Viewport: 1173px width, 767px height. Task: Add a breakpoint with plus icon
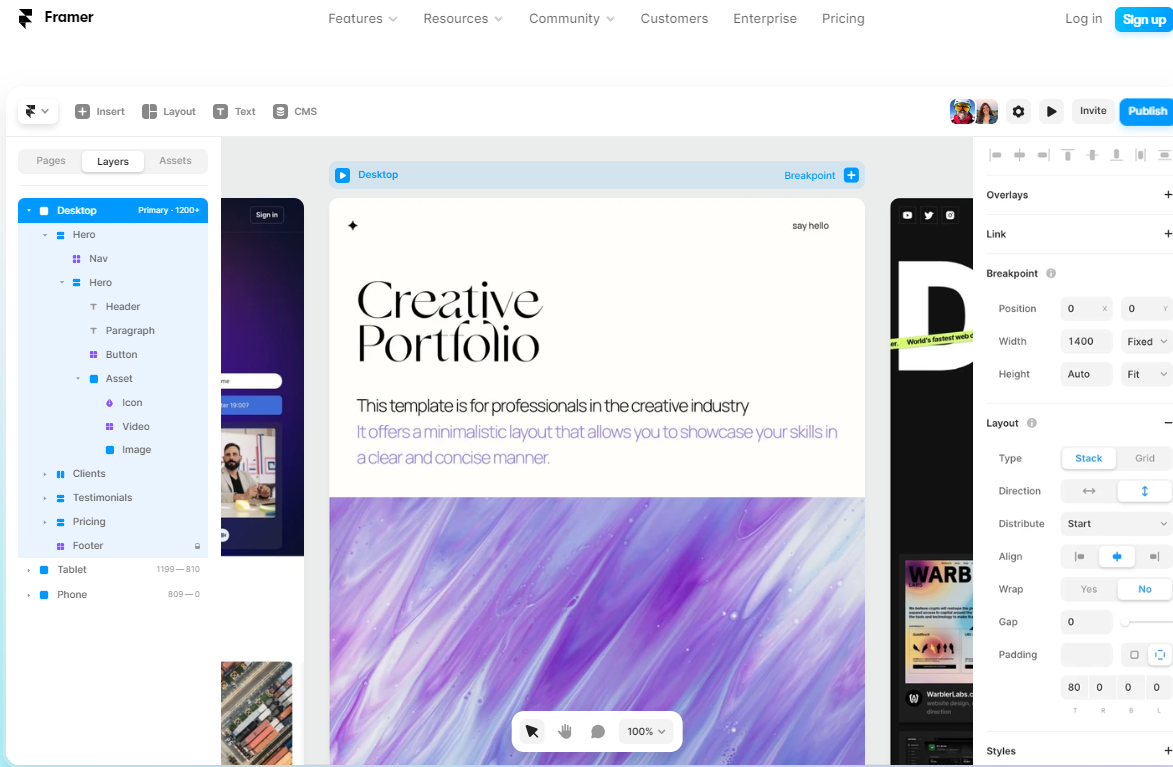(x=851, y=175)
